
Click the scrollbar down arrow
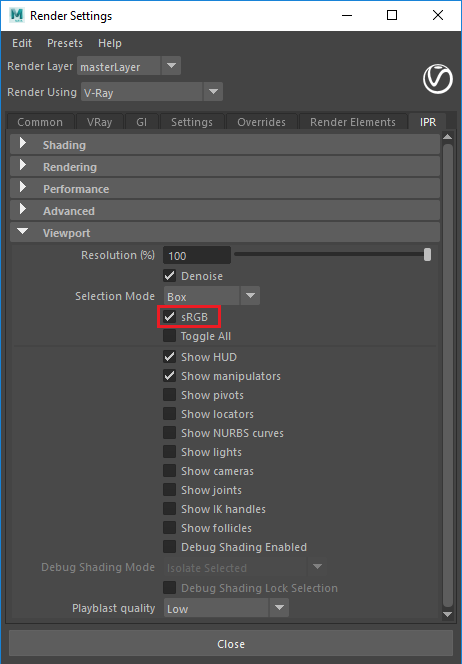pos(448,615)
